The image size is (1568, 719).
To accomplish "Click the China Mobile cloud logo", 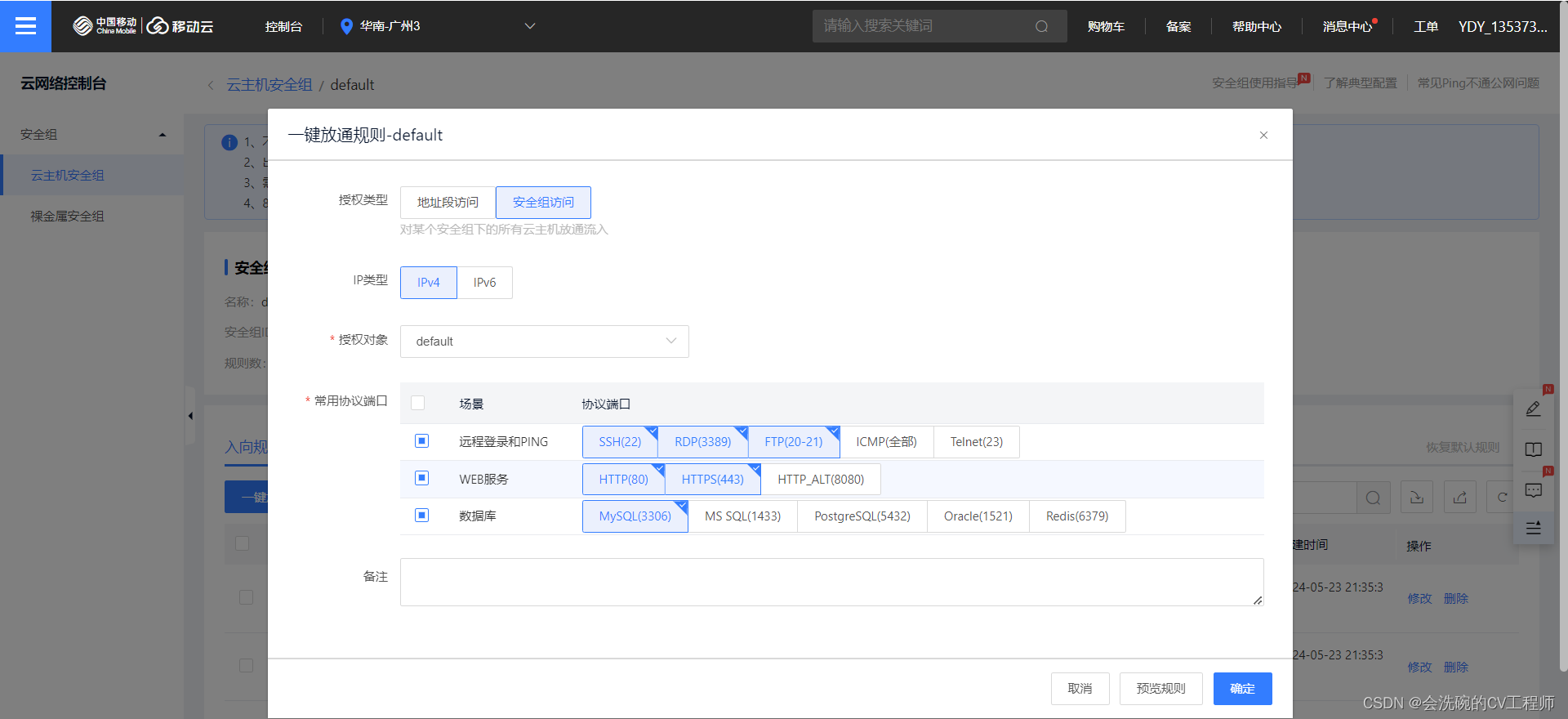I will click(143, 26).
